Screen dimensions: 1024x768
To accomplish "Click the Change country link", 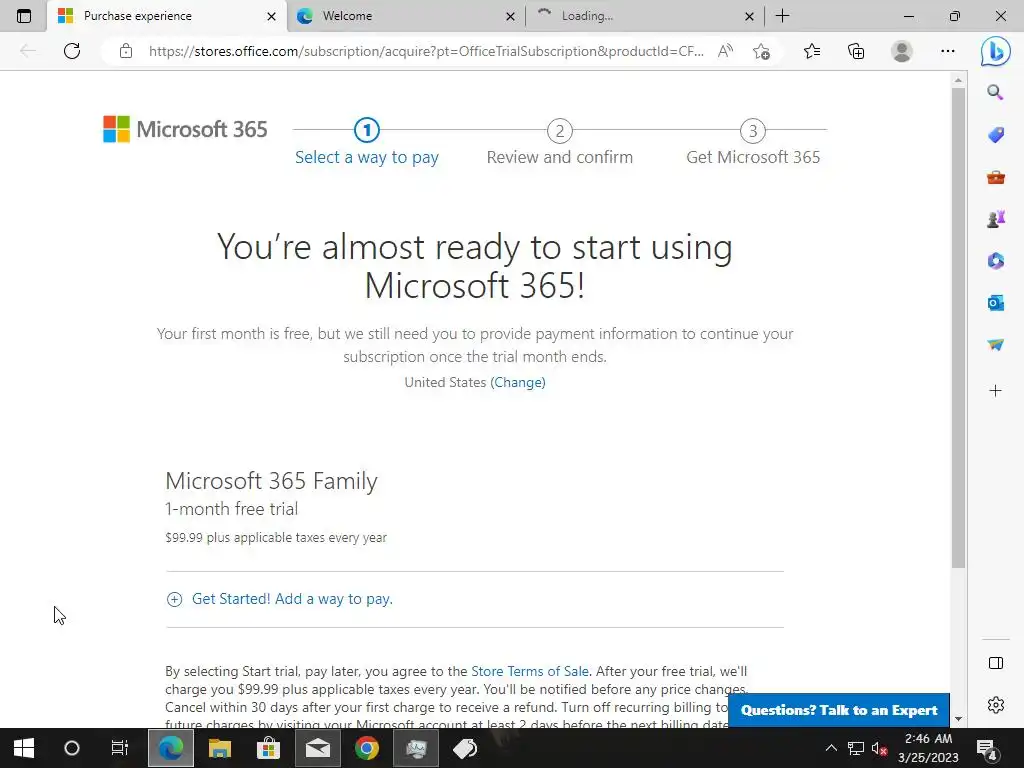I will click(x=518, y=382).
